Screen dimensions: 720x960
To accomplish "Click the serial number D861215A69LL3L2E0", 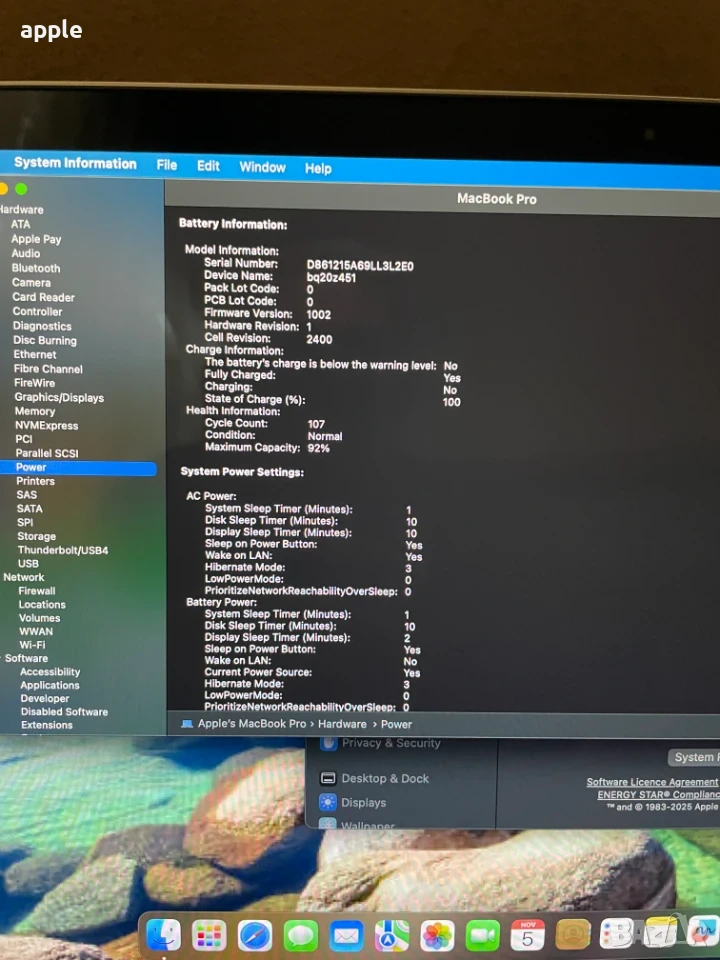I will pyautogui.click(x=360, y=266).
